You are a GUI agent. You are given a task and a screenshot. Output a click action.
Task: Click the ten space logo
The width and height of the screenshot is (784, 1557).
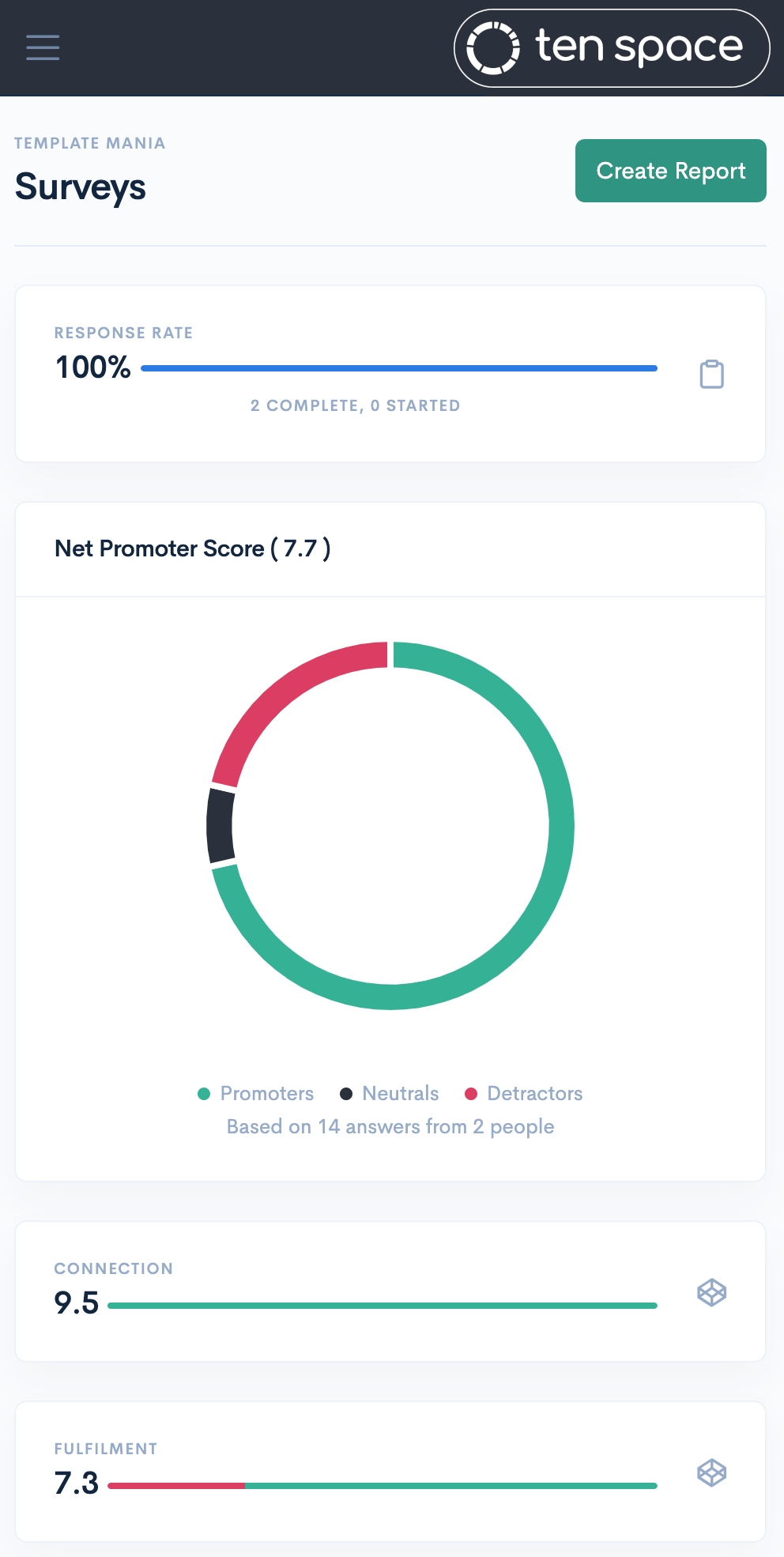[x=611, y=47]
